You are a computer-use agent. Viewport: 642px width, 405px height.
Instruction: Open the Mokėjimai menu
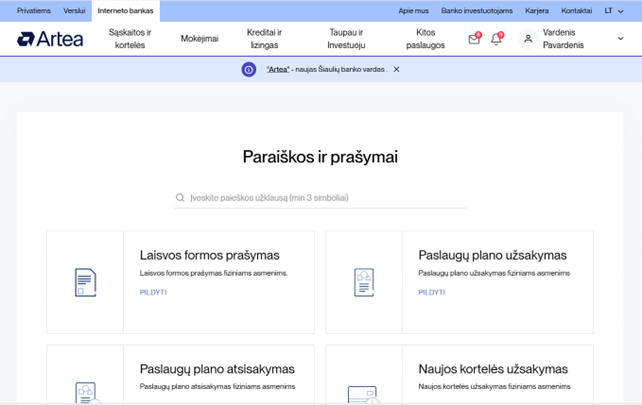tap(200, 38)
